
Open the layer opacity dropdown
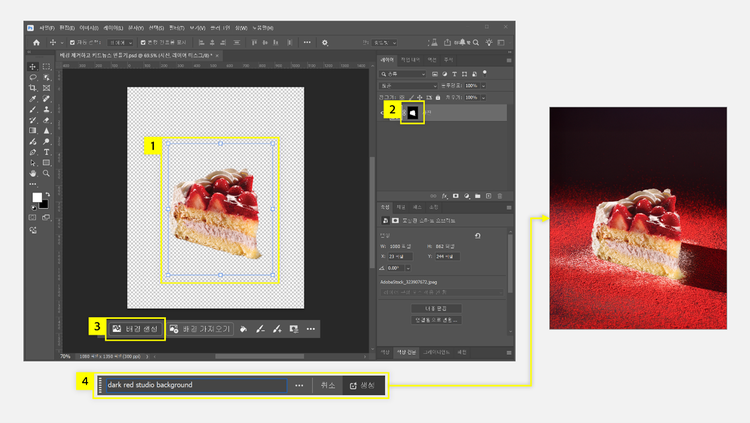pyautogui.click(x=484, y=86)
